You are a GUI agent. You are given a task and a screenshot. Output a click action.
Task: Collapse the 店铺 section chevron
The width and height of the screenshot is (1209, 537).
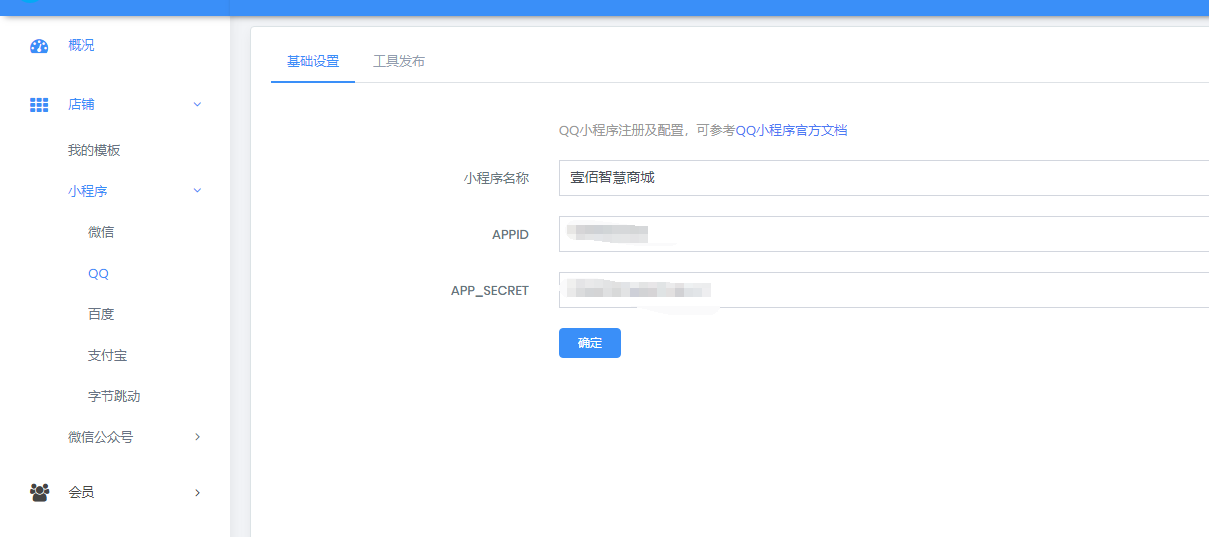[x=197, y=105]
